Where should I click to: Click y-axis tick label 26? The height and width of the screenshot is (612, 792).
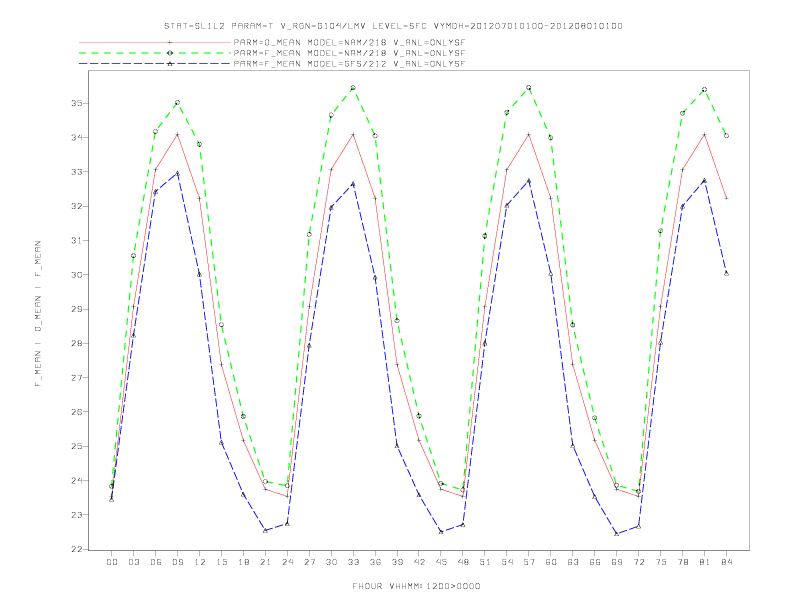(x=76, y=412)
